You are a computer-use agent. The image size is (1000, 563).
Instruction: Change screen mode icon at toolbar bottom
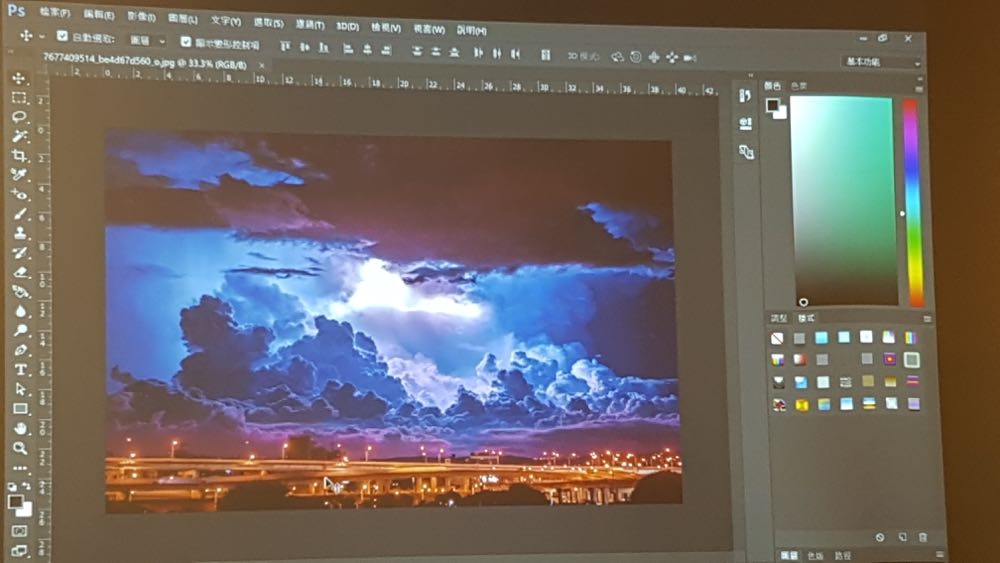click(20, 550)
